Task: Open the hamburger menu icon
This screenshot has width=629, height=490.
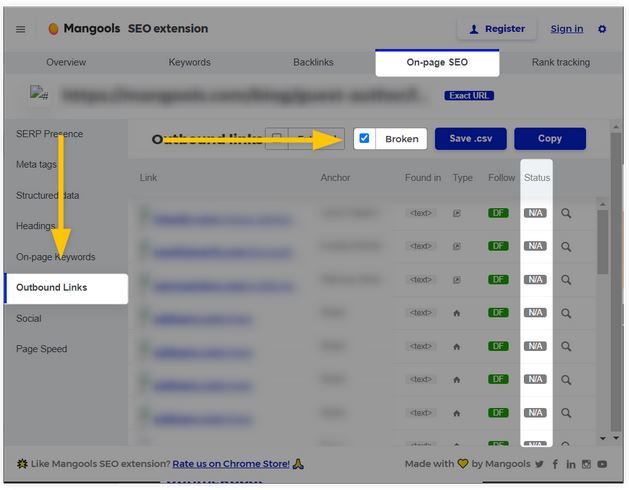Action: pyautogui.click(x=20, y=29)
